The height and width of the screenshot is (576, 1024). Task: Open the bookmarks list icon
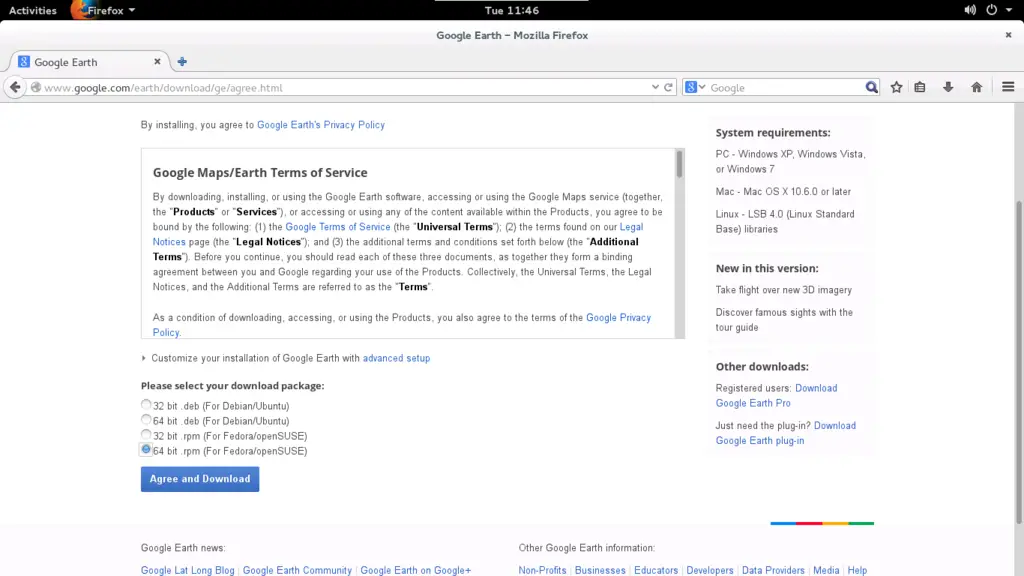pos(920,87)
